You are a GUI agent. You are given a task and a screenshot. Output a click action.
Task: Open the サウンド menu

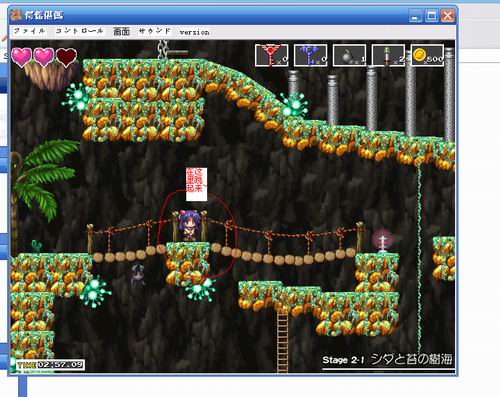155,31
